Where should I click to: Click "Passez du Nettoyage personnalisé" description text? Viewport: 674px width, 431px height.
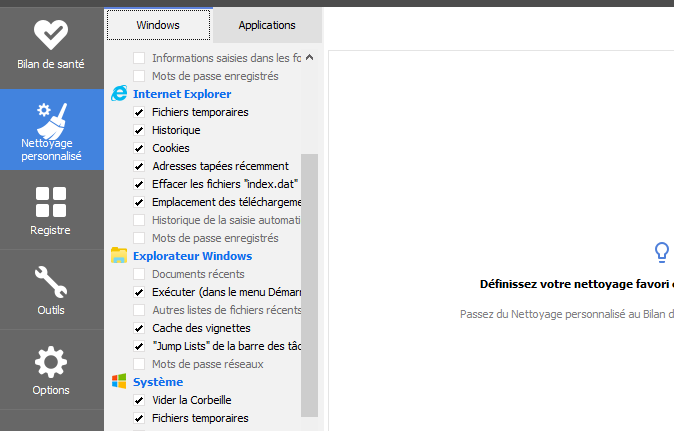(x=567, y=314)
